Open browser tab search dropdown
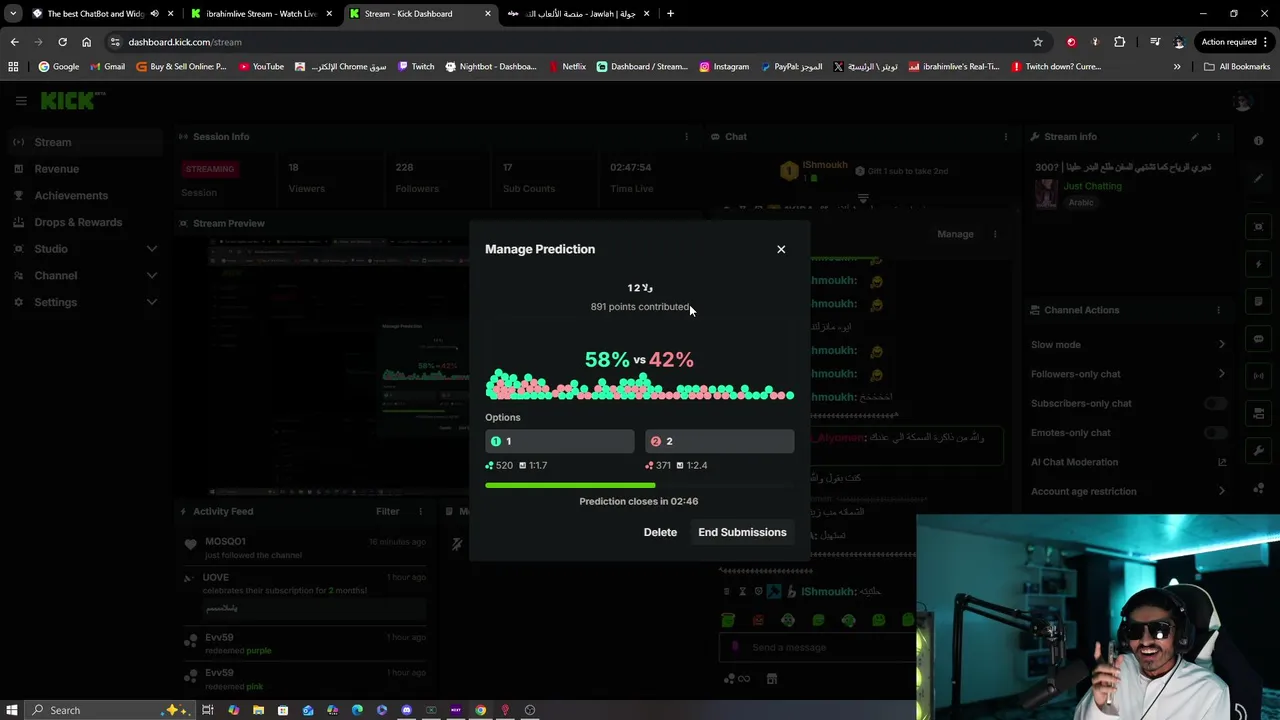The height and width of the screenshot is (720, 1280). coord(13,14)
